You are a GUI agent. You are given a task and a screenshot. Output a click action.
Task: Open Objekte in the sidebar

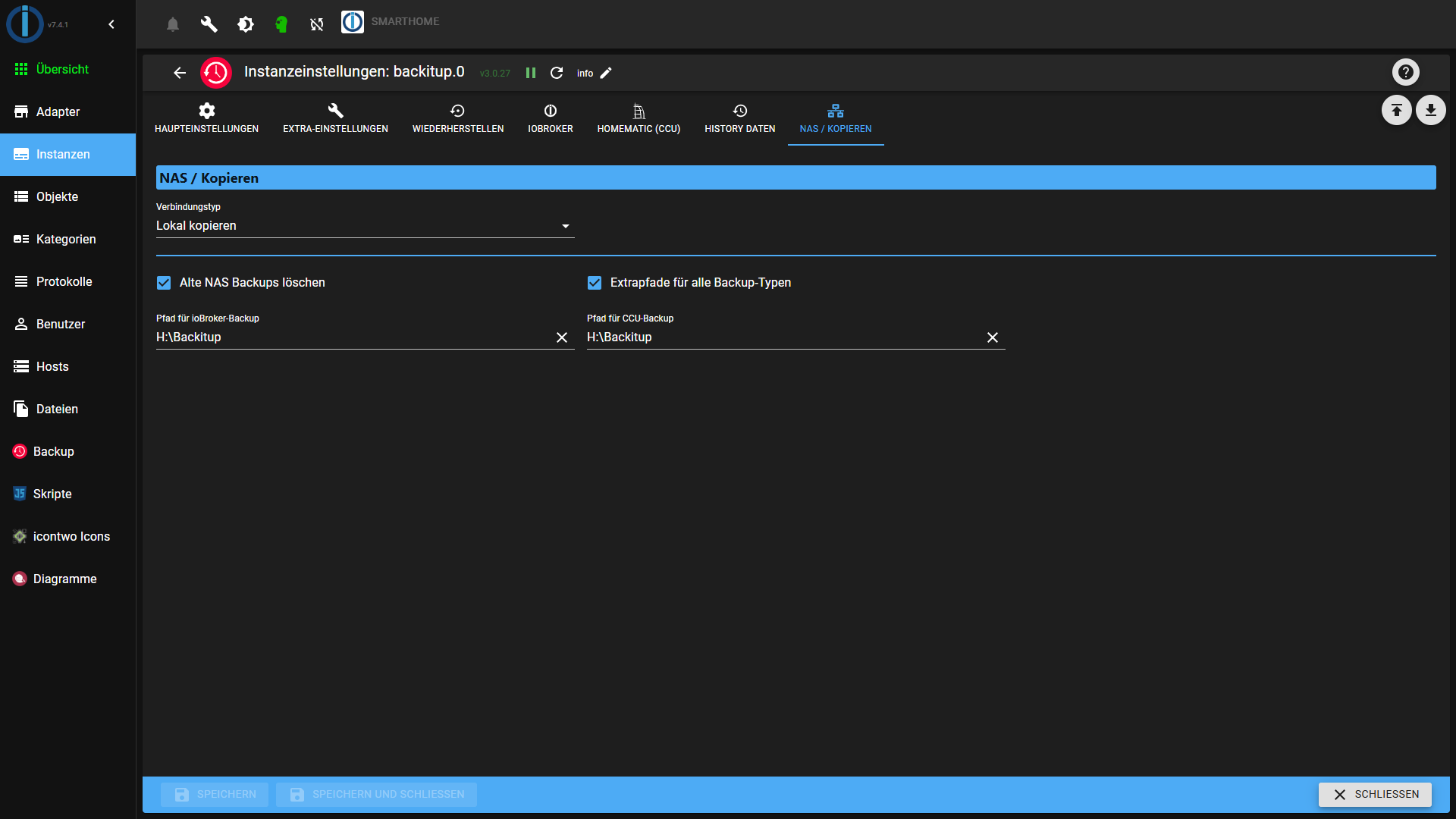coord(68,197)
